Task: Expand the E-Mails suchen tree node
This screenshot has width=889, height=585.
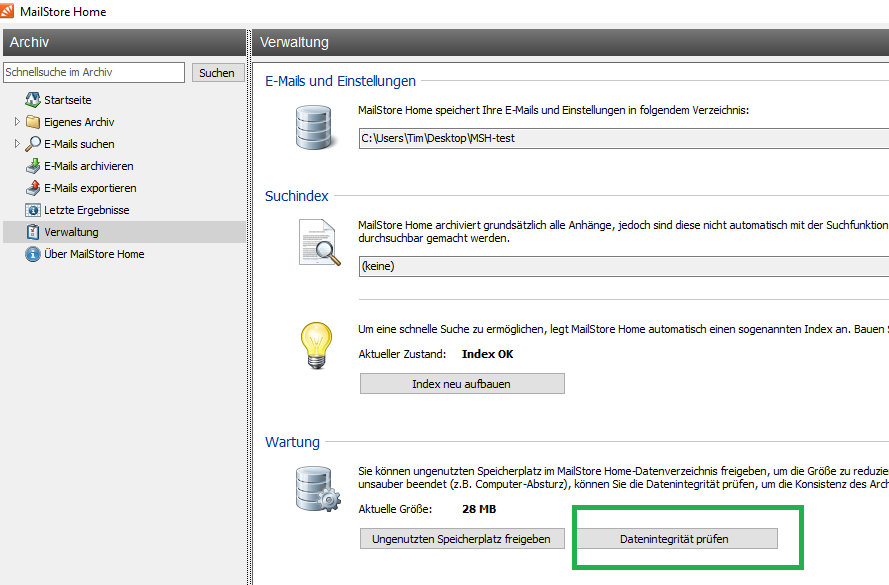Action: [x=16, y=144]
